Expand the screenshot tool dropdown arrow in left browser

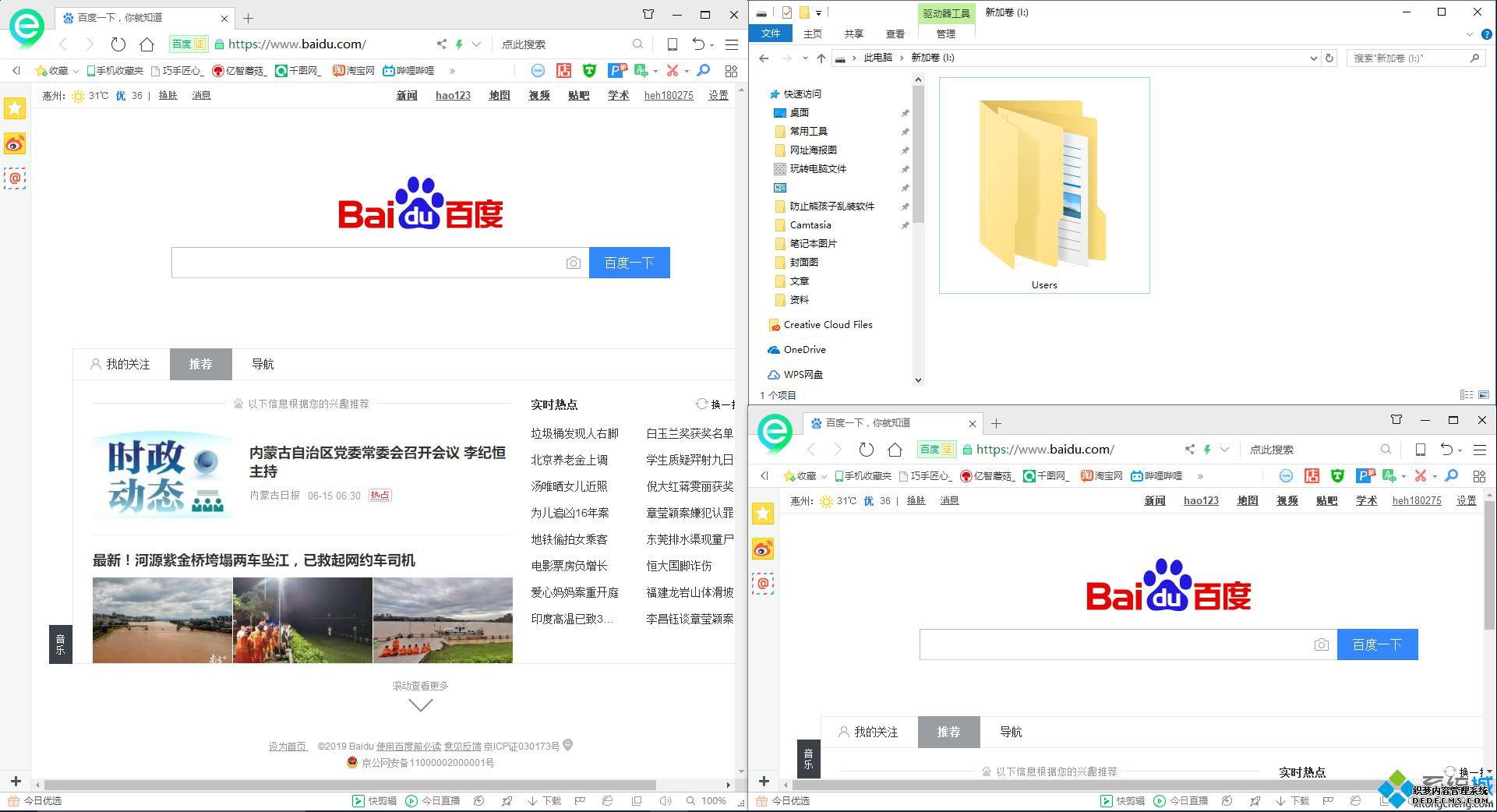(x=687, y=72)
